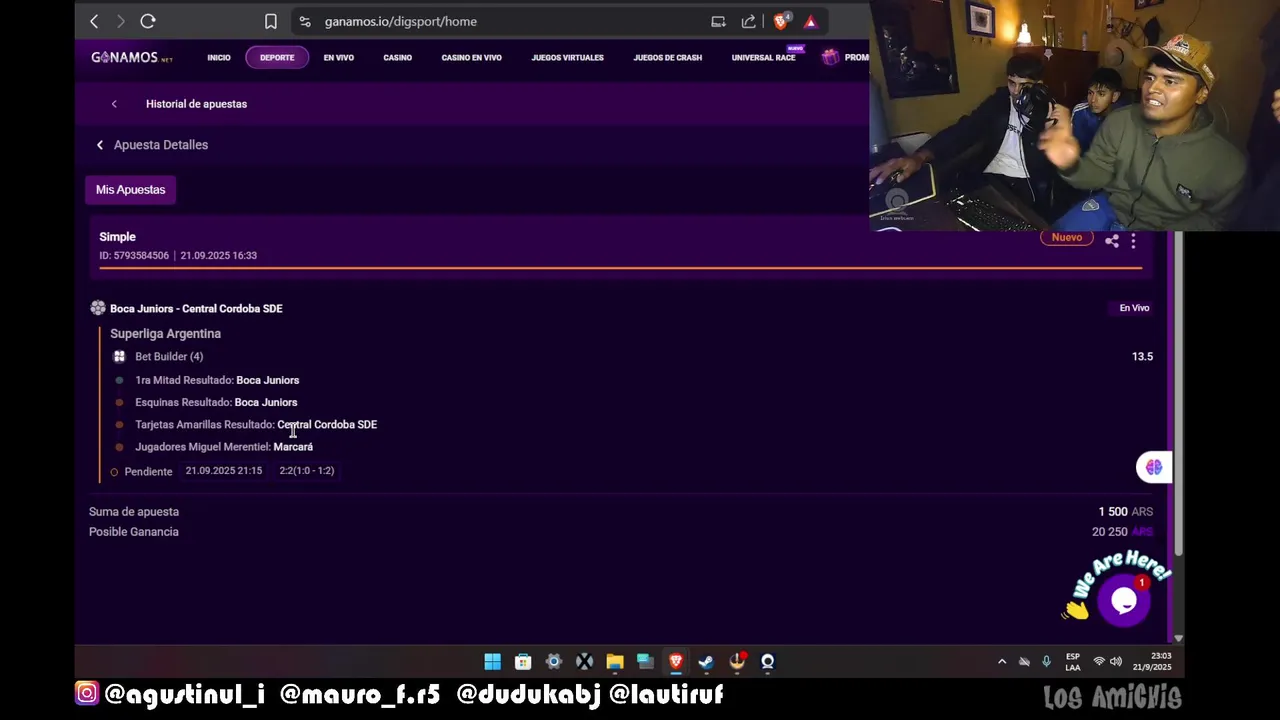The width and height of the screenshot is (1280, 720).
Task: Click Apuesta Detalles label
Action: click(x=161, y=145)
